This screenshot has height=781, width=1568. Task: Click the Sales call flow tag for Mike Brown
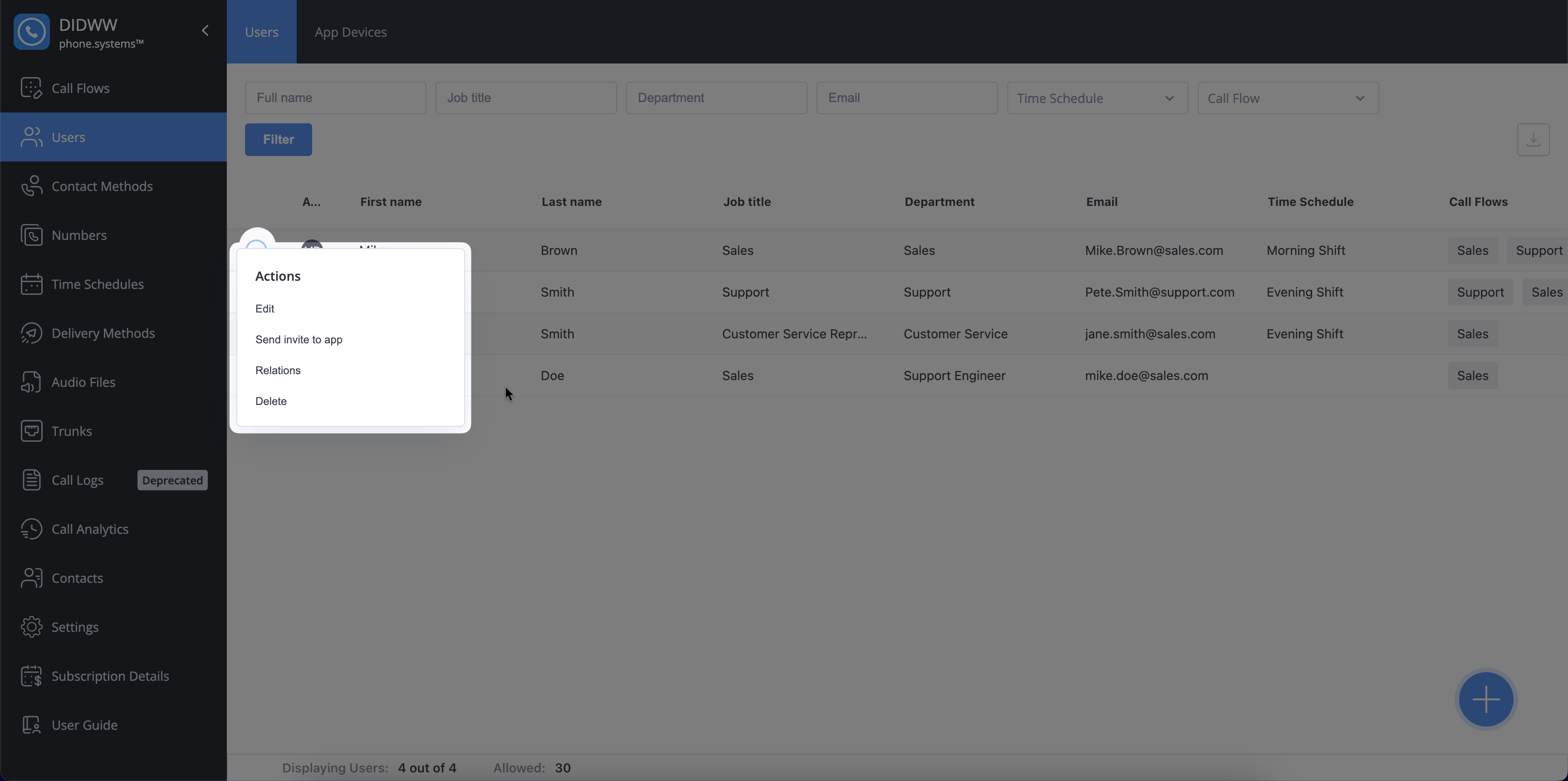[x=1472, y=251]
